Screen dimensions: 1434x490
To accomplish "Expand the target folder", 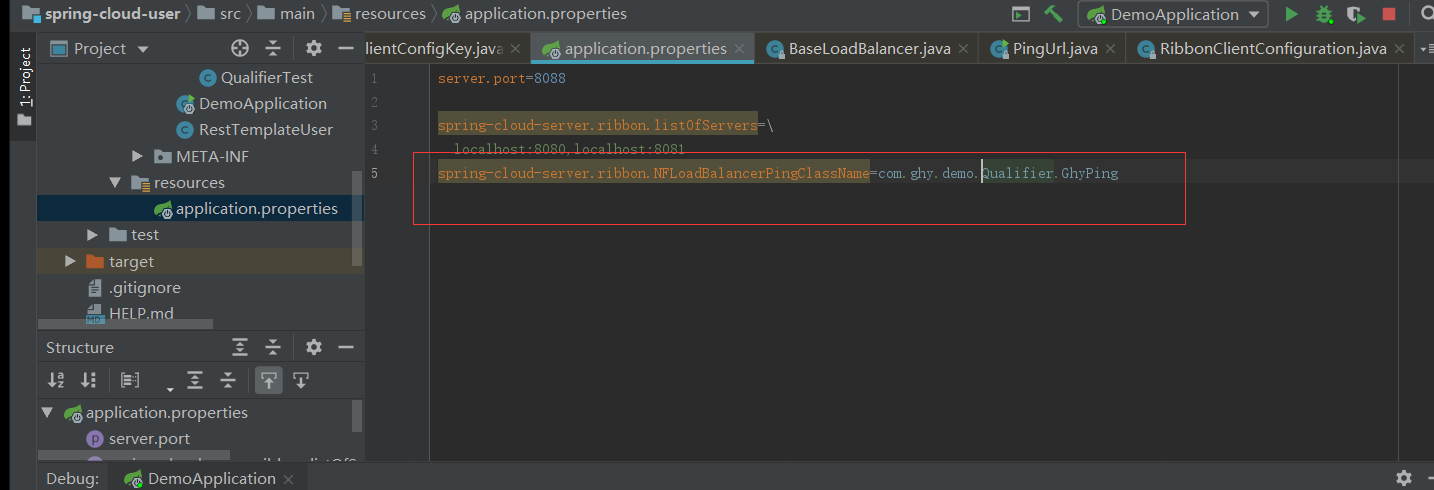I will 70,261.
